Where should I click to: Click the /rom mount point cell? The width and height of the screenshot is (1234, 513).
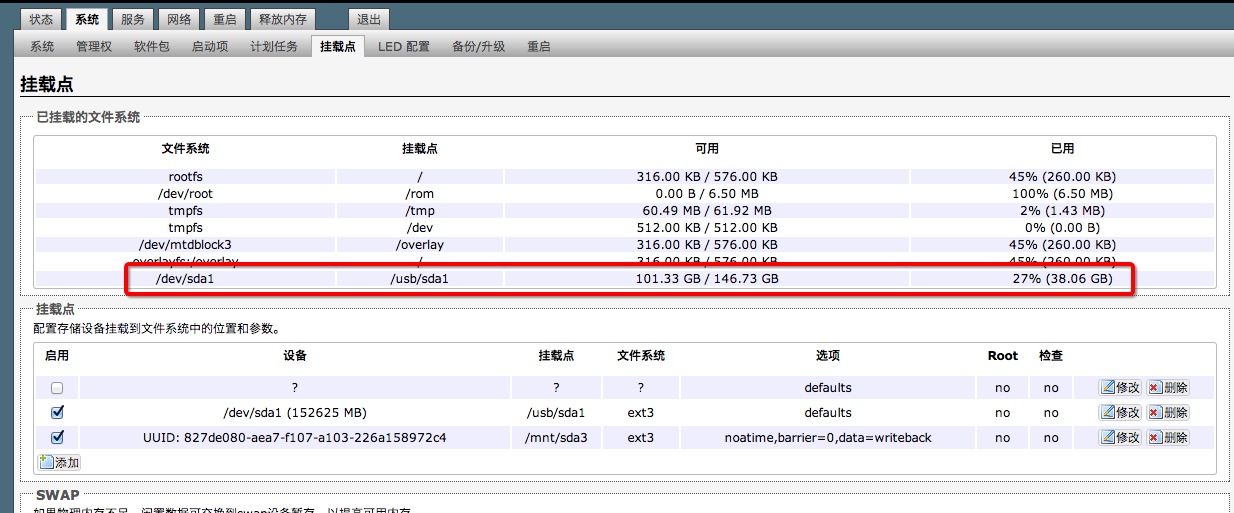pyautogui.click(x=419, y=193)
